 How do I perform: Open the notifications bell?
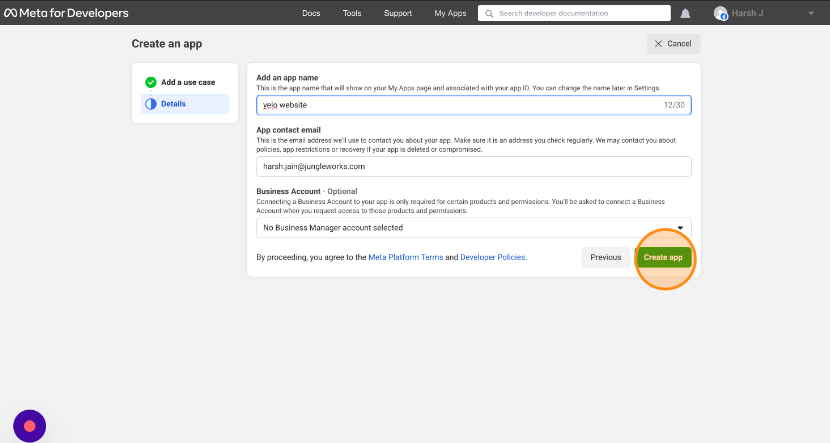click(685, 13)
